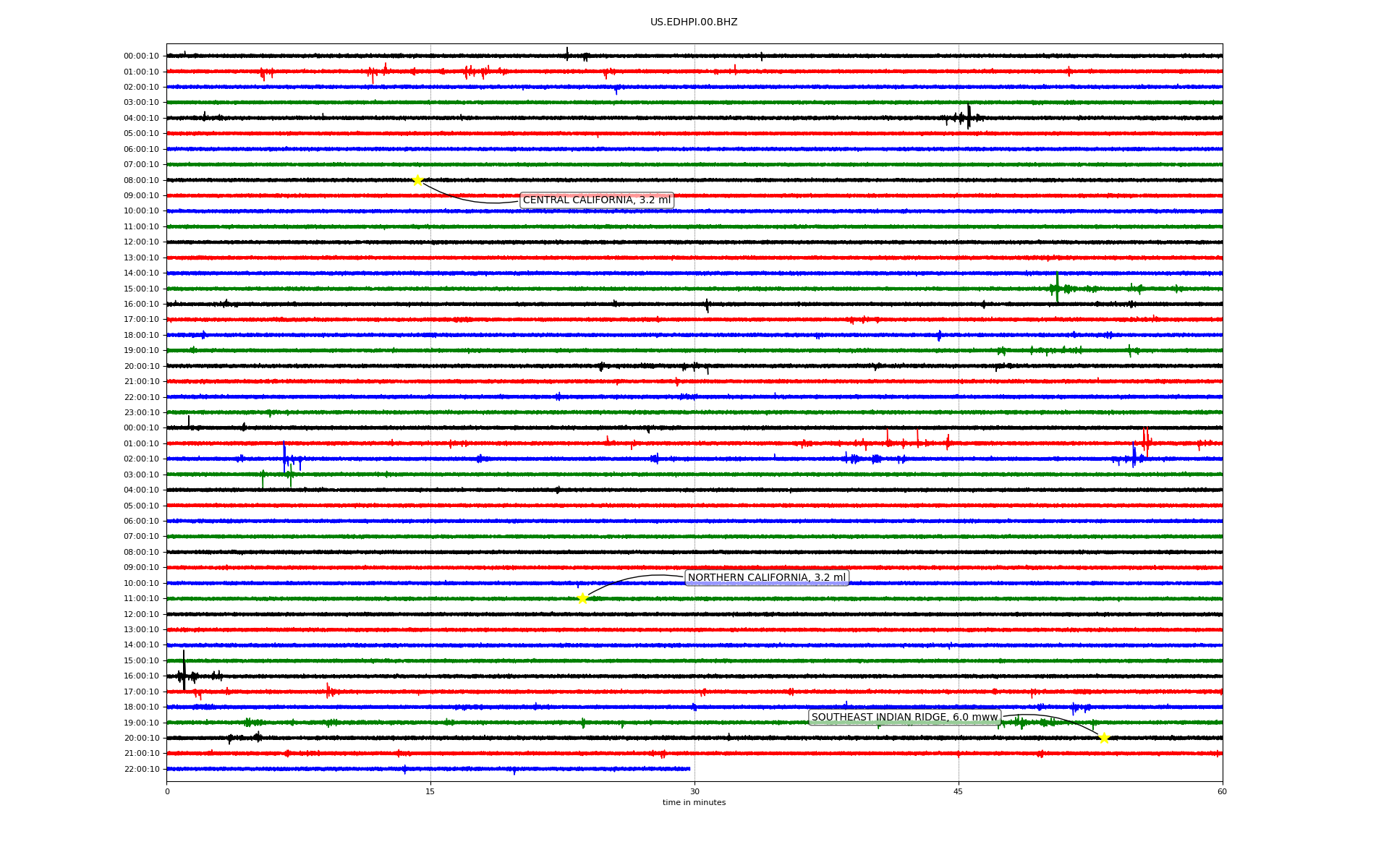Click the 0 minute x-axis tick label
1389x868 pixels.
(x=167, y=791)
